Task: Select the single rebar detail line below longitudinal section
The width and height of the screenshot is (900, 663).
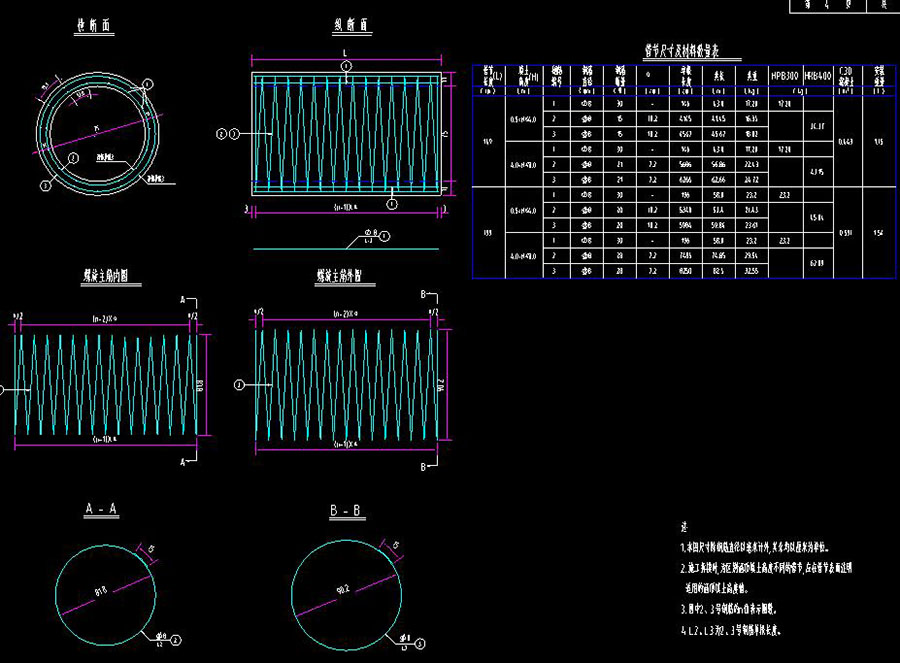Action: tap(300, 246)
